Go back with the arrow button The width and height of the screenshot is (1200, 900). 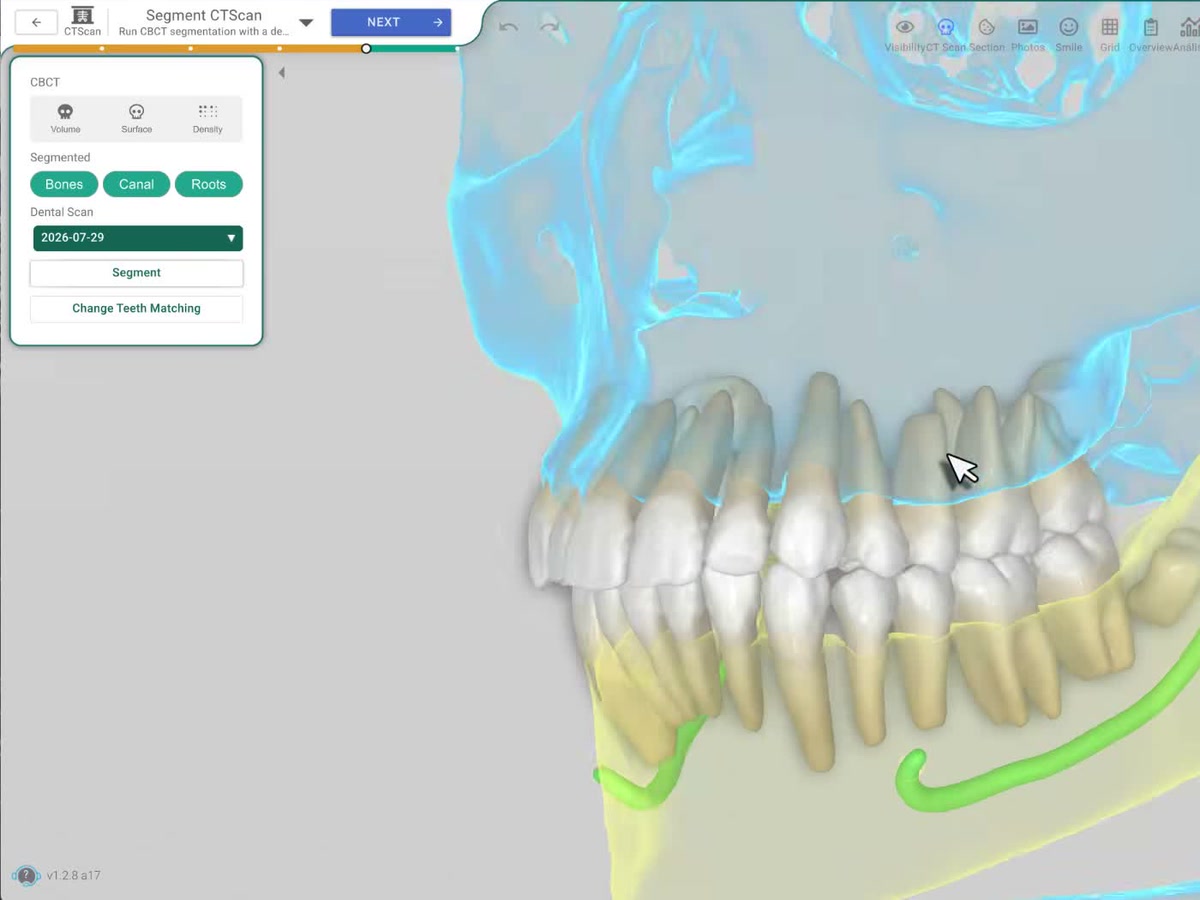pyautogui.click(x=36, y=22)
